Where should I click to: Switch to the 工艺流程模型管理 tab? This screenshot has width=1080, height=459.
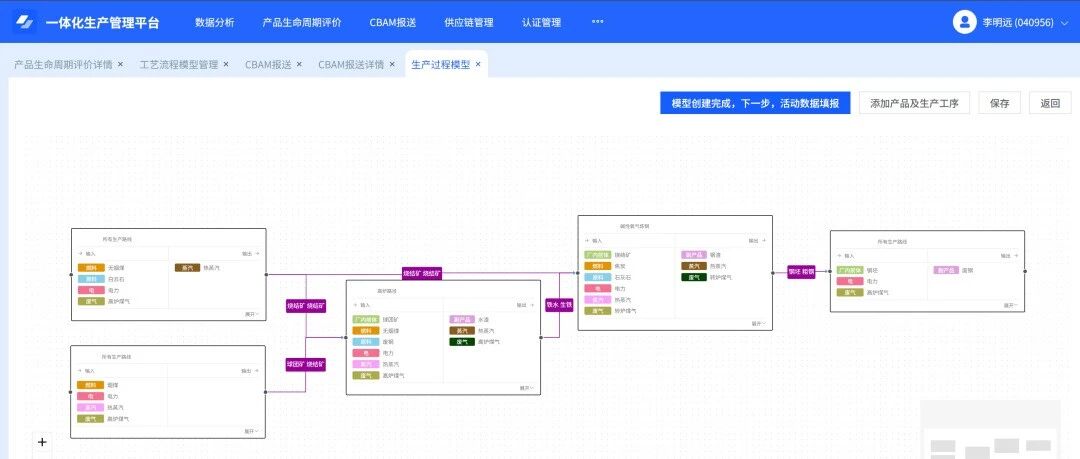(178, 64)
